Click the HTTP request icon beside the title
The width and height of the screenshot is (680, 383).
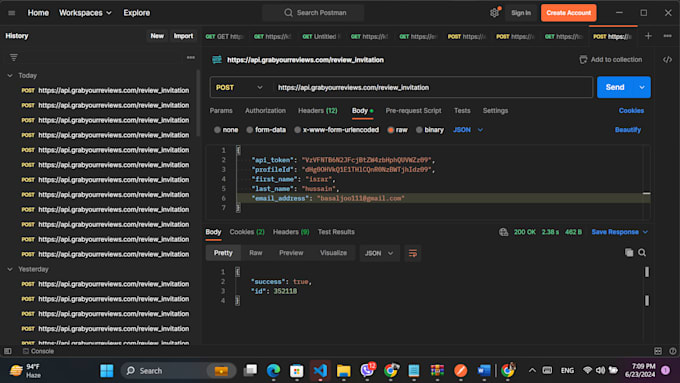coord(217,60)
